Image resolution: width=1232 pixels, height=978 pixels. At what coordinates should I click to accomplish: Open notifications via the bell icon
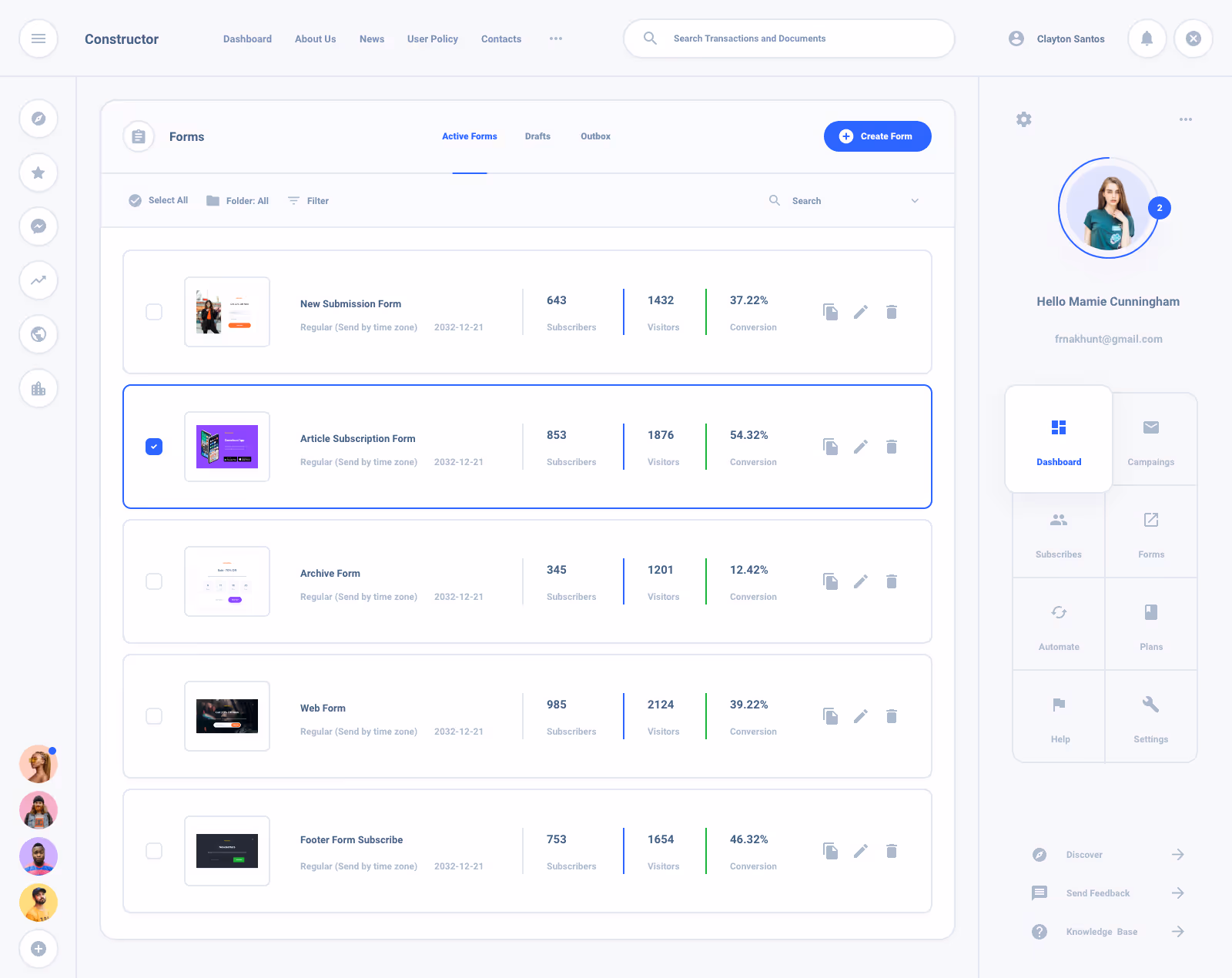click(1147, 39)
